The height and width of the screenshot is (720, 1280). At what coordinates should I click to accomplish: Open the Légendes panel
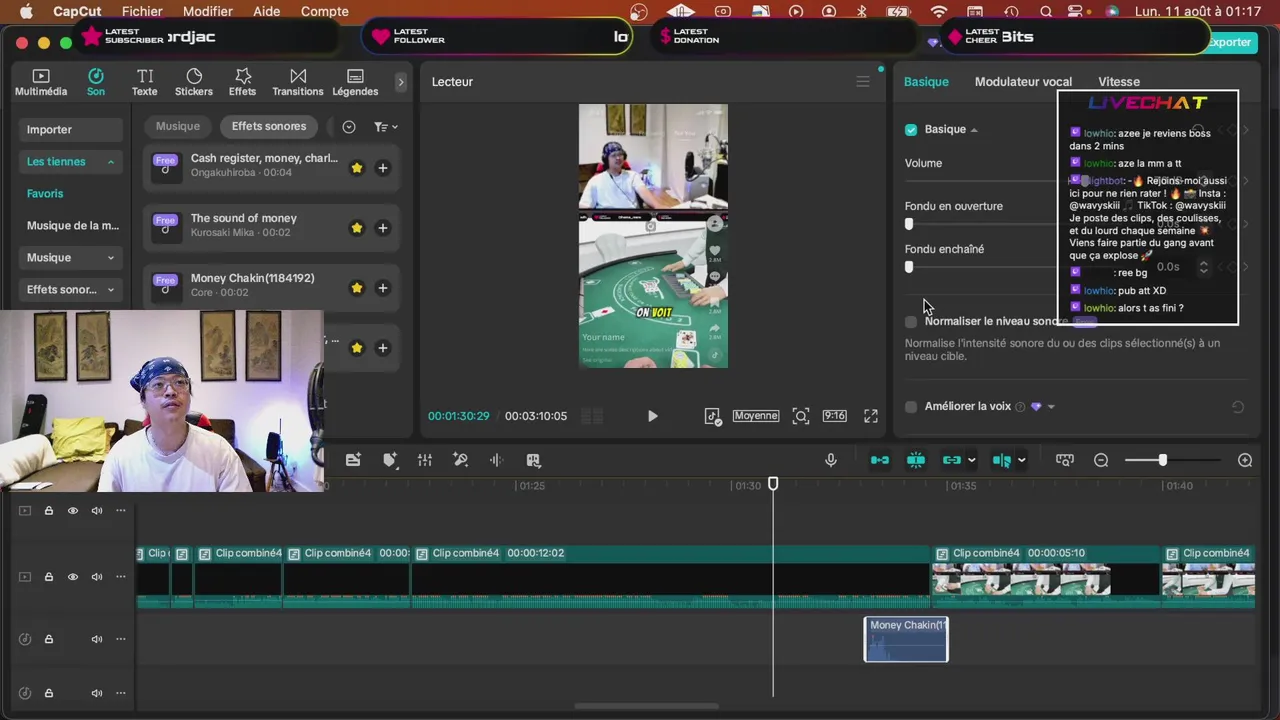[x=355, y=82]
